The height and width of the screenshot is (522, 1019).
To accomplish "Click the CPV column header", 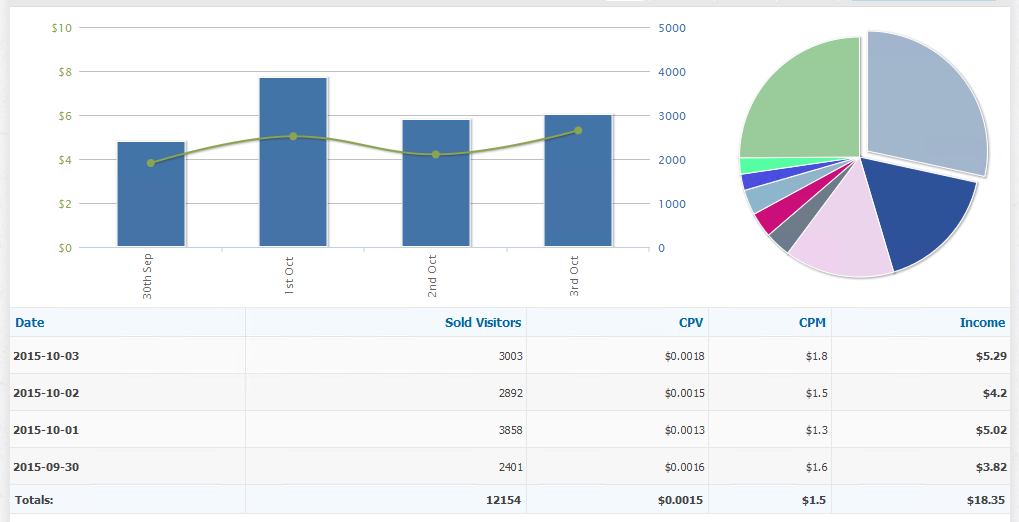I will (x=690, y=323).
